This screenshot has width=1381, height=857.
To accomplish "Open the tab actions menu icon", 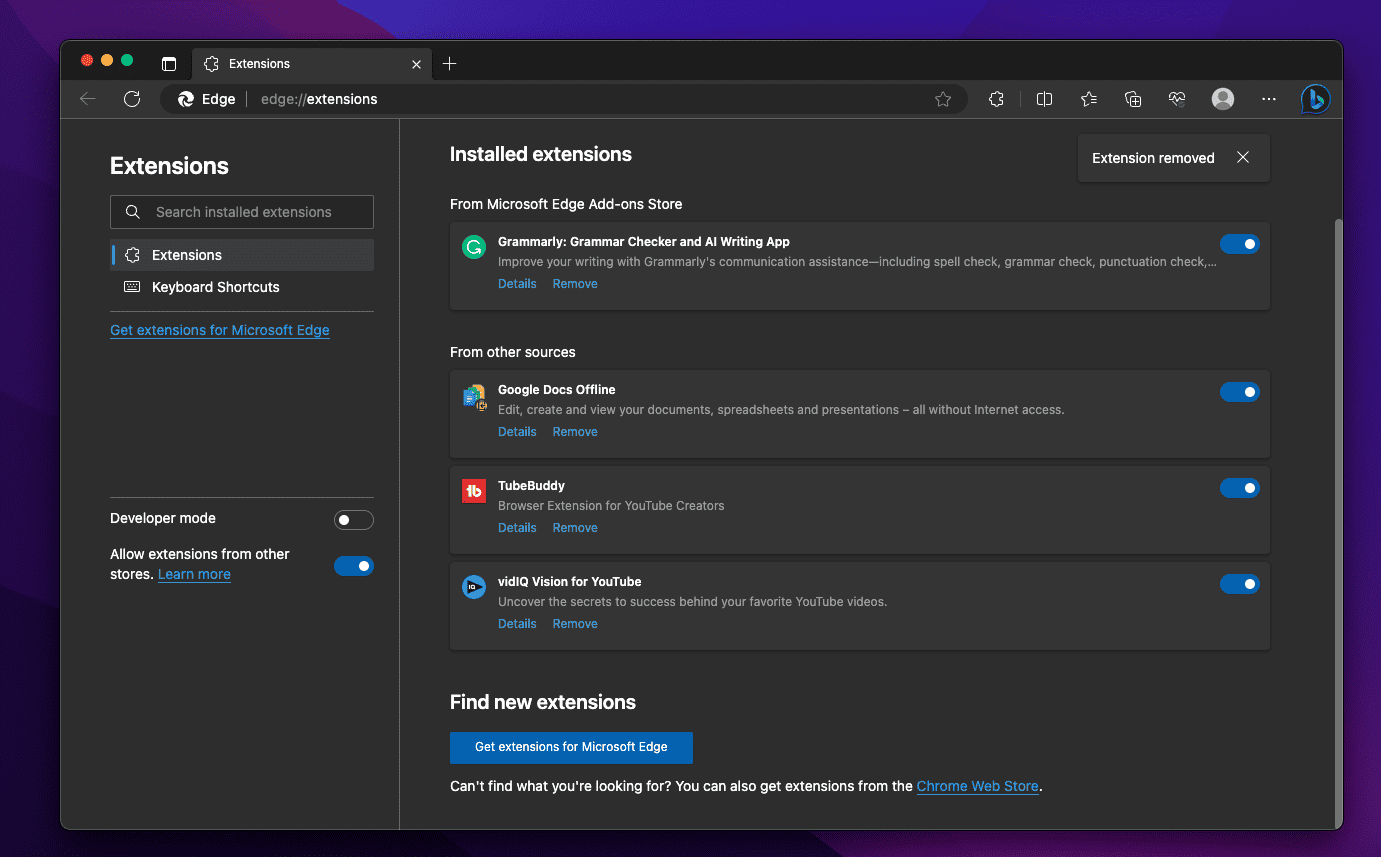I will pyautogui.click(x=169, y=64).
